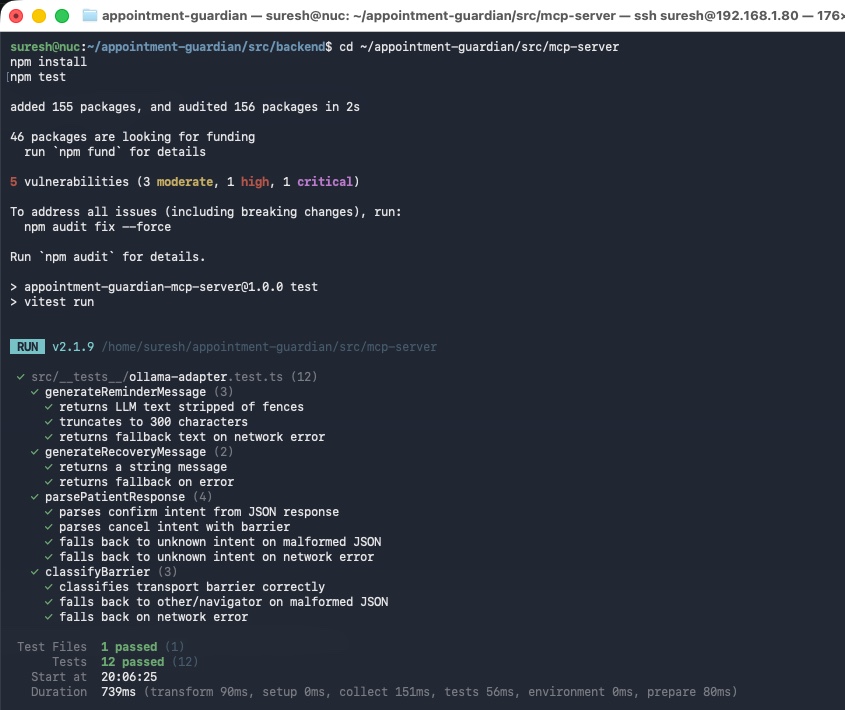Click the 'classifyBarrier (3)' suite line
This screenshot has height=710, width=845.
[111, 572]
